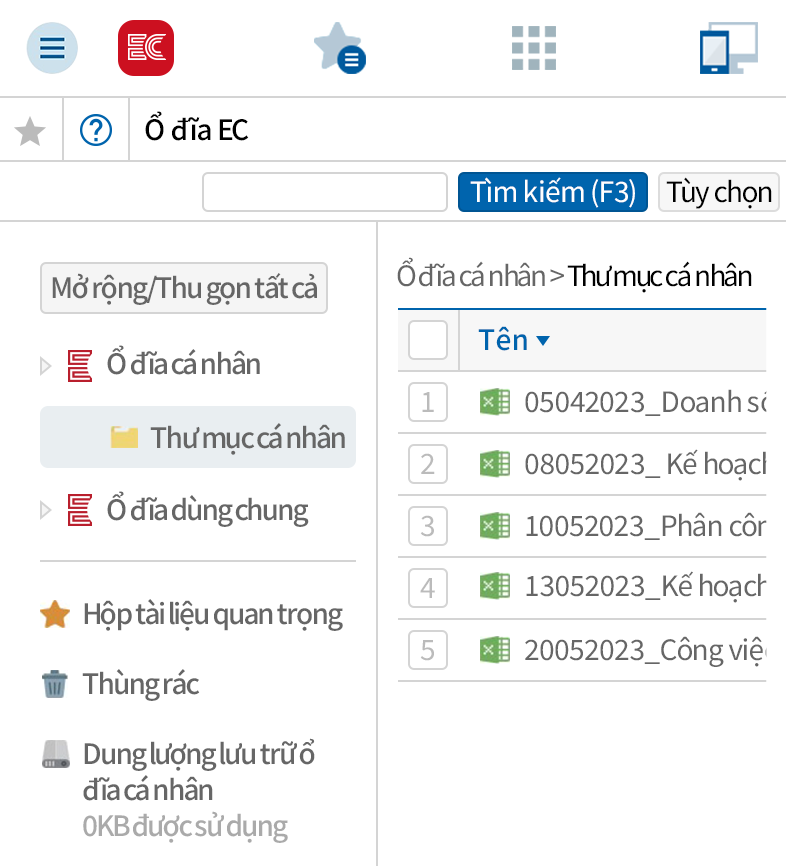This screenshot has height=866, width=786.
Task: Click the Tùy chọn button
Action: click(719, 192)
